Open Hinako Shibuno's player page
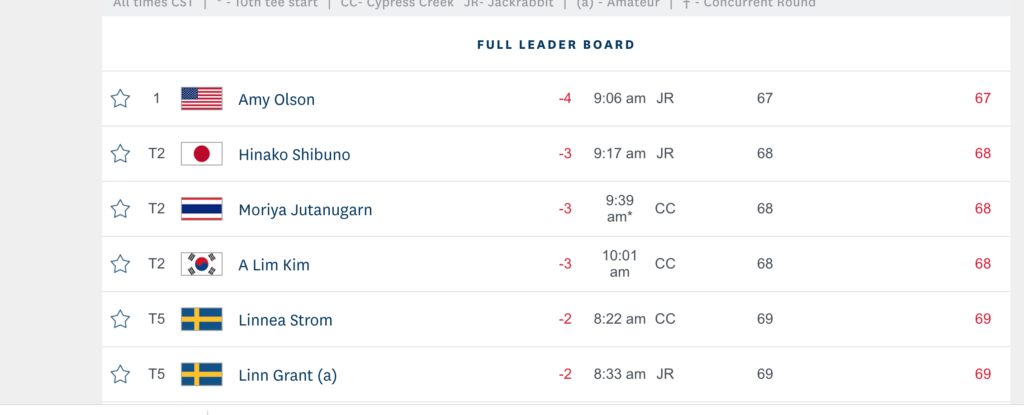 click(295, 155)
